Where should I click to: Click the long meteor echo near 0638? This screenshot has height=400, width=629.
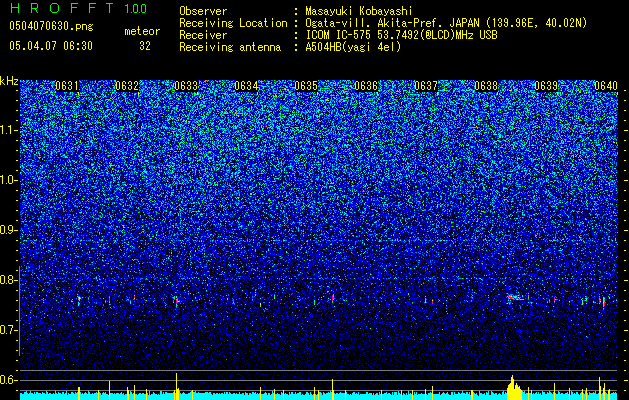[514, 297]
